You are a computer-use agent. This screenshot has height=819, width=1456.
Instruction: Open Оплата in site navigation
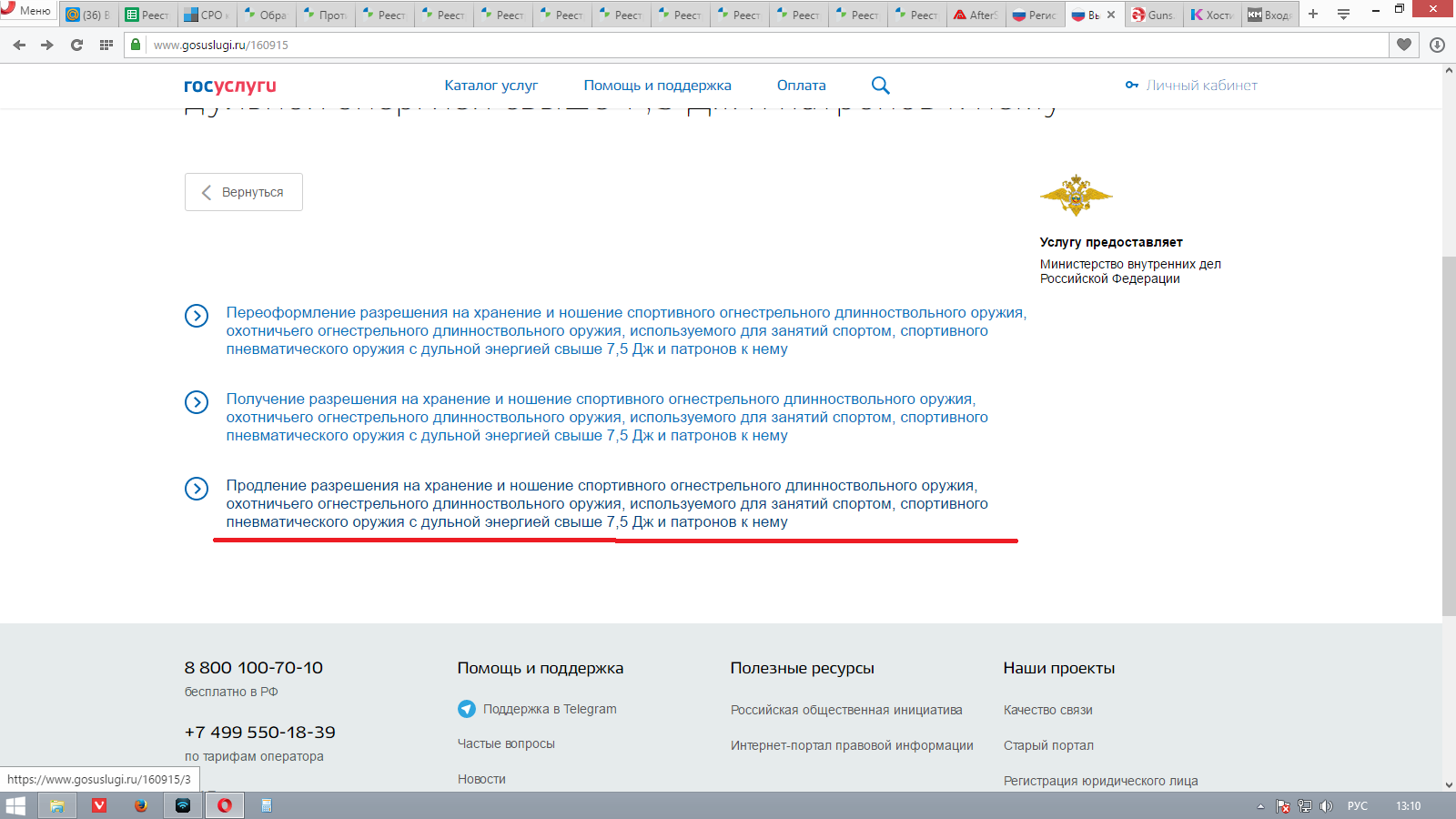pos(802,86)
